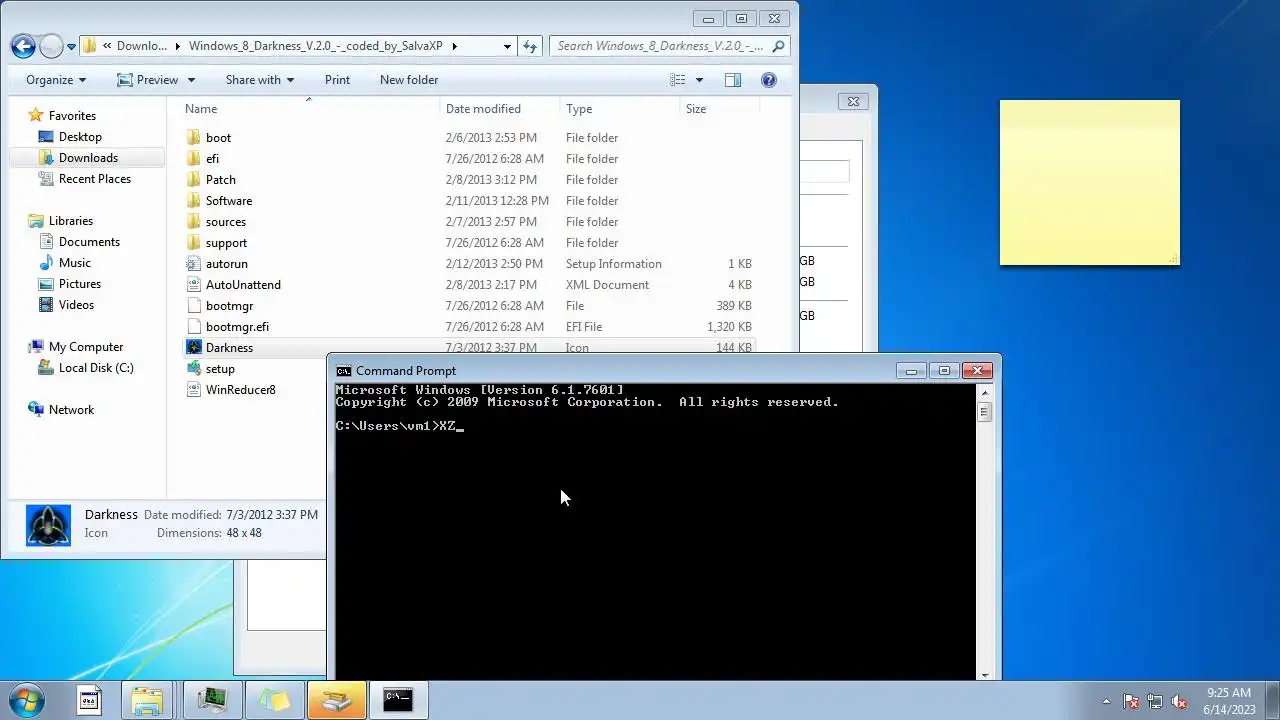
Task: Click the Change your view icon
Action: click(x=678, y=80)
